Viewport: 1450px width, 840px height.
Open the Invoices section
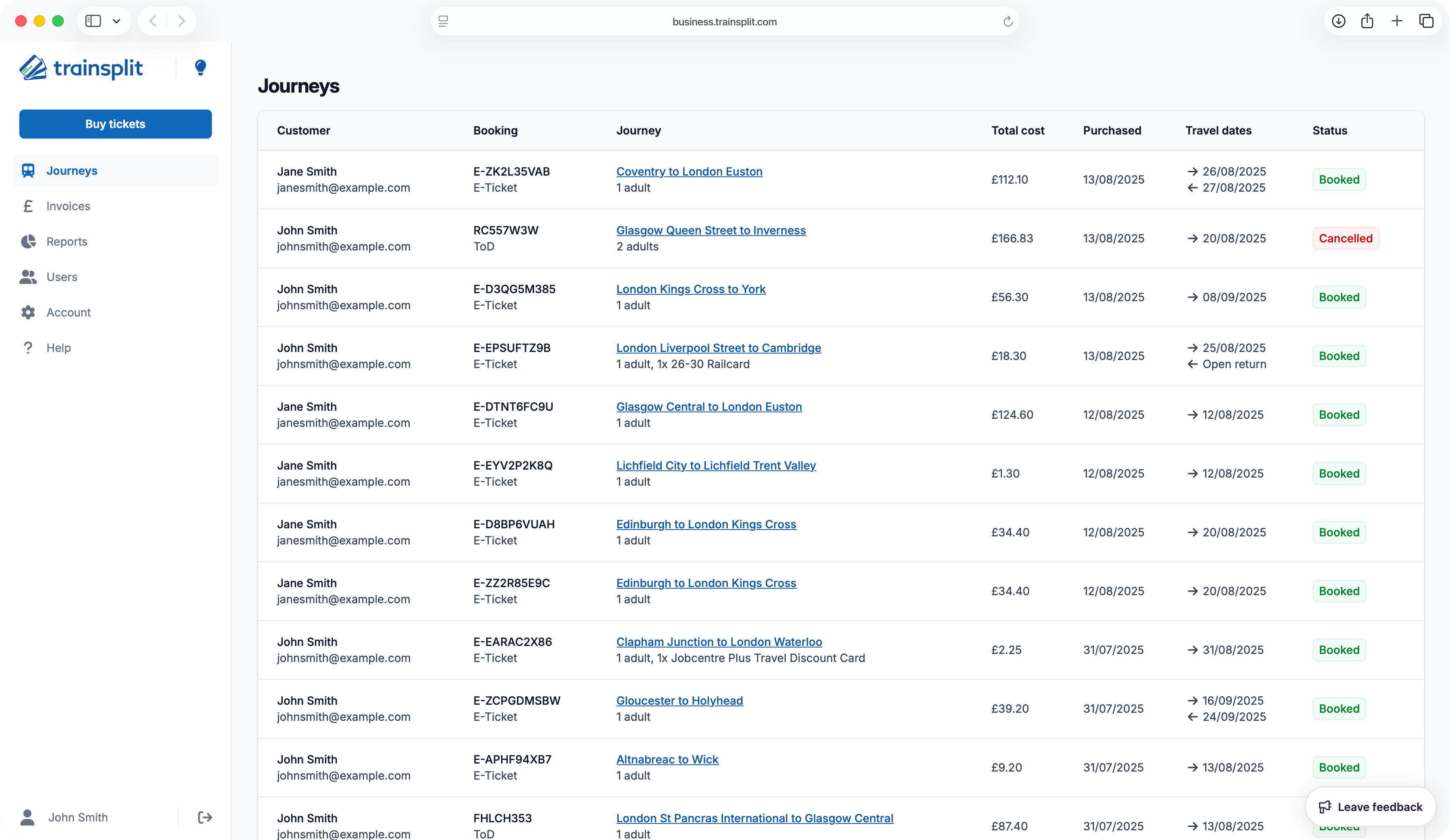[x=68, y=206]
